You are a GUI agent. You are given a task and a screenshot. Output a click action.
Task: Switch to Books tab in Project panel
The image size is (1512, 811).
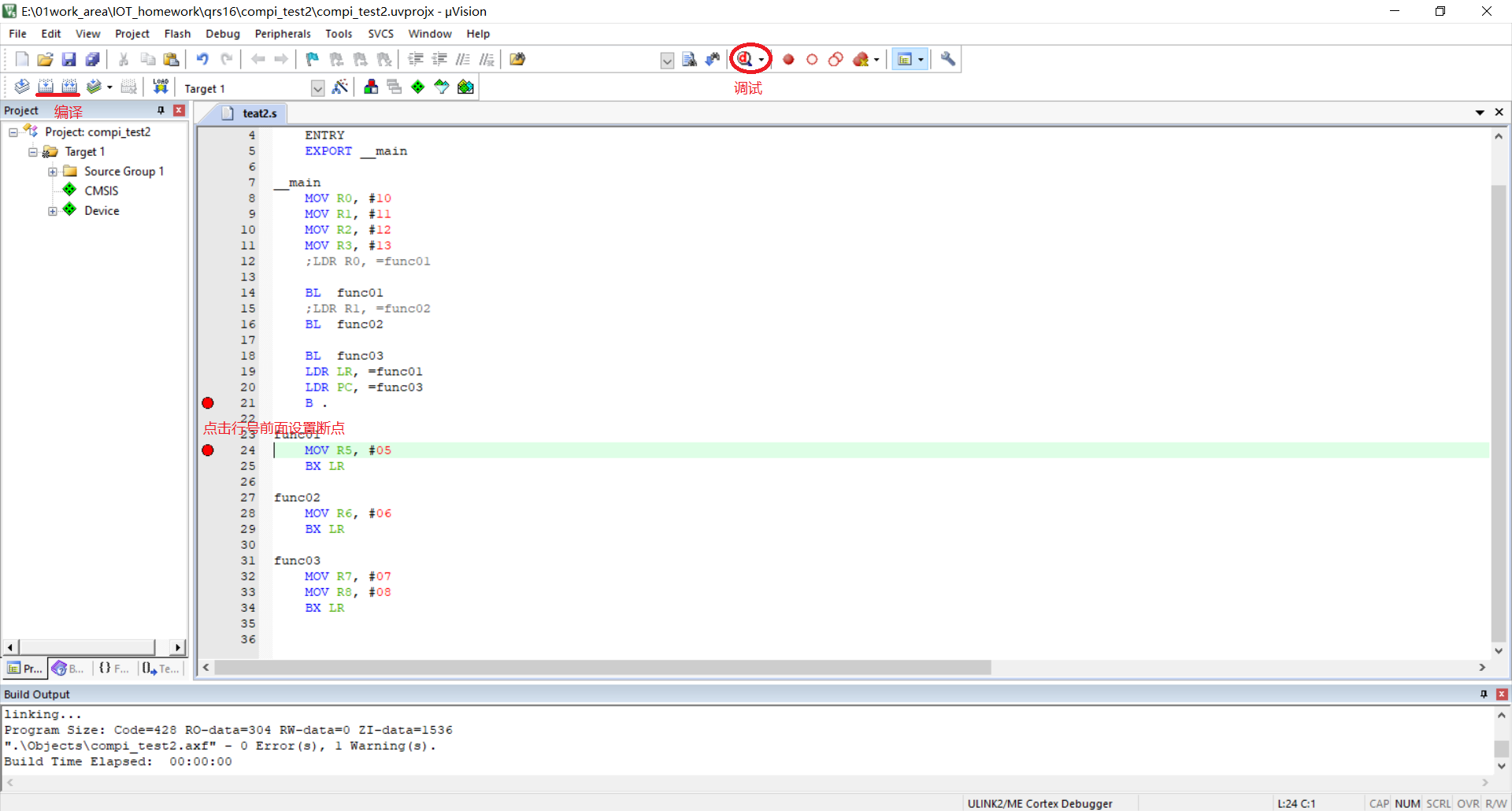(69, 668)
